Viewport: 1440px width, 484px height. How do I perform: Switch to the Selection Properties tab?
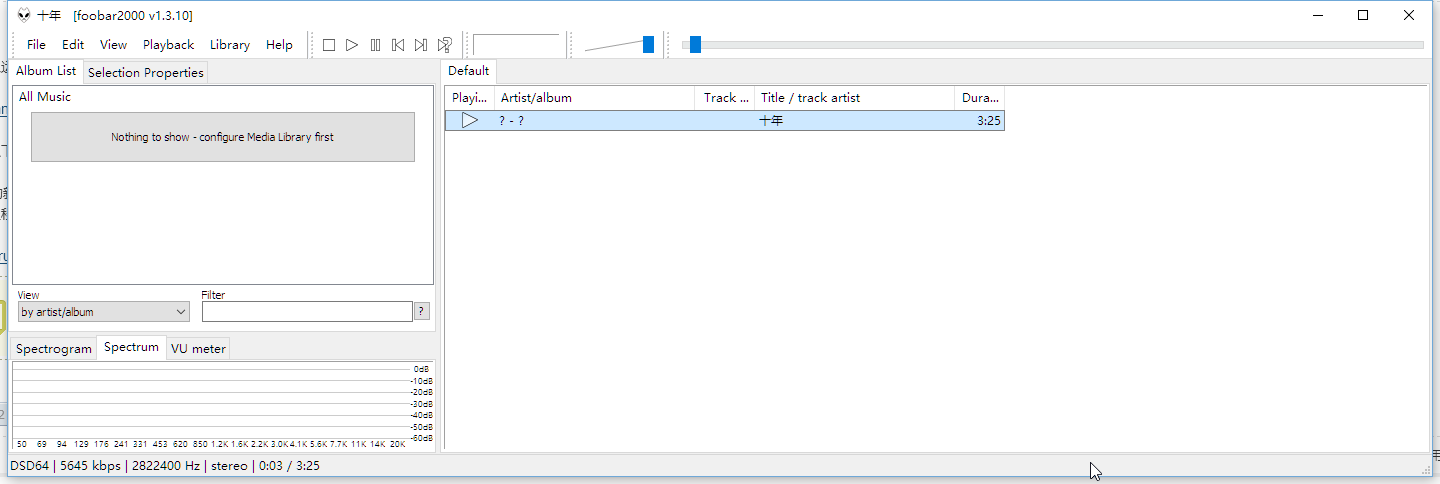(x=146, y=72)
